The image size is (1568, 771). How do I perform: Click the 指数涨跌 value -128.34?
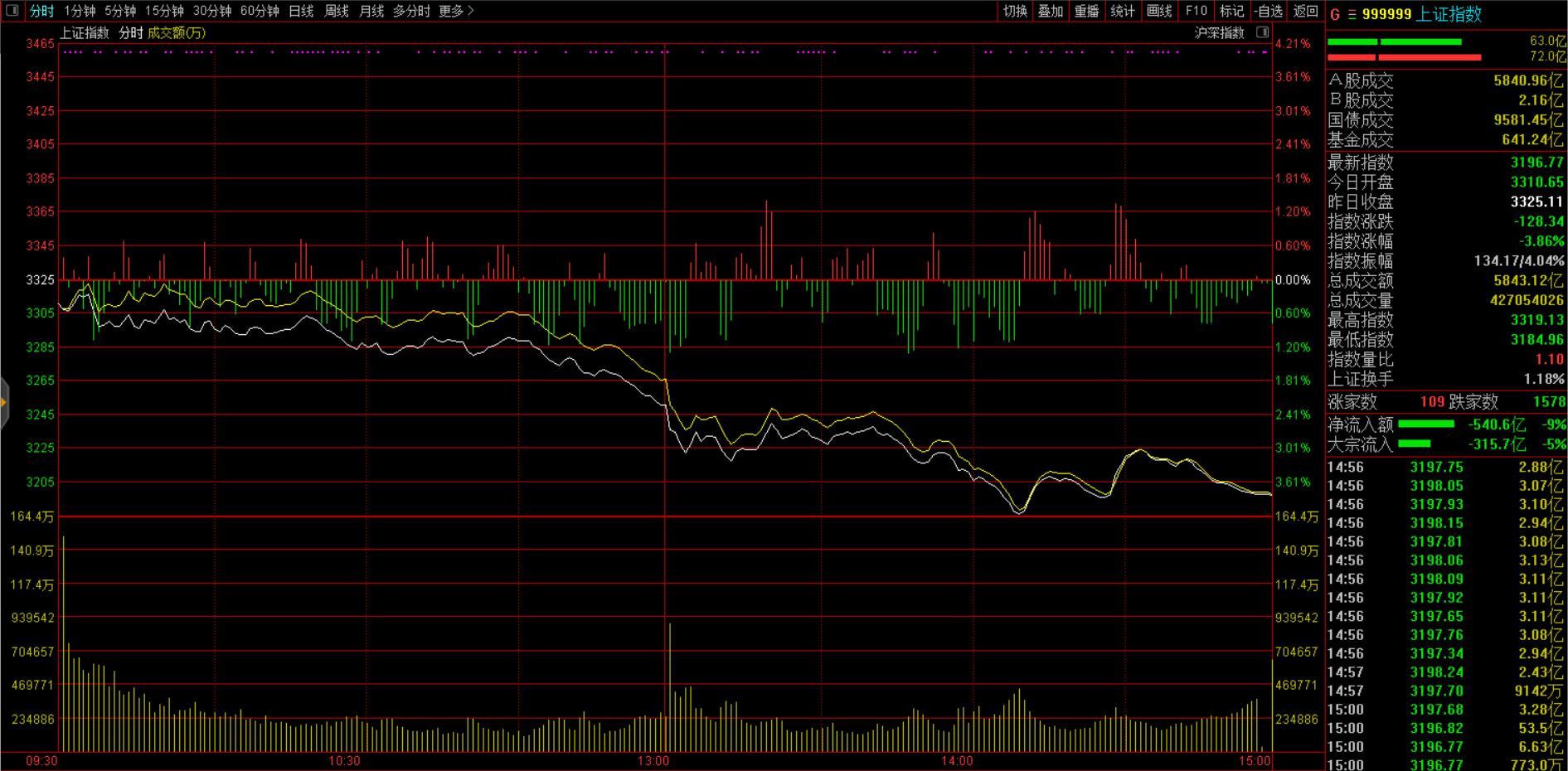(1538, 221)
